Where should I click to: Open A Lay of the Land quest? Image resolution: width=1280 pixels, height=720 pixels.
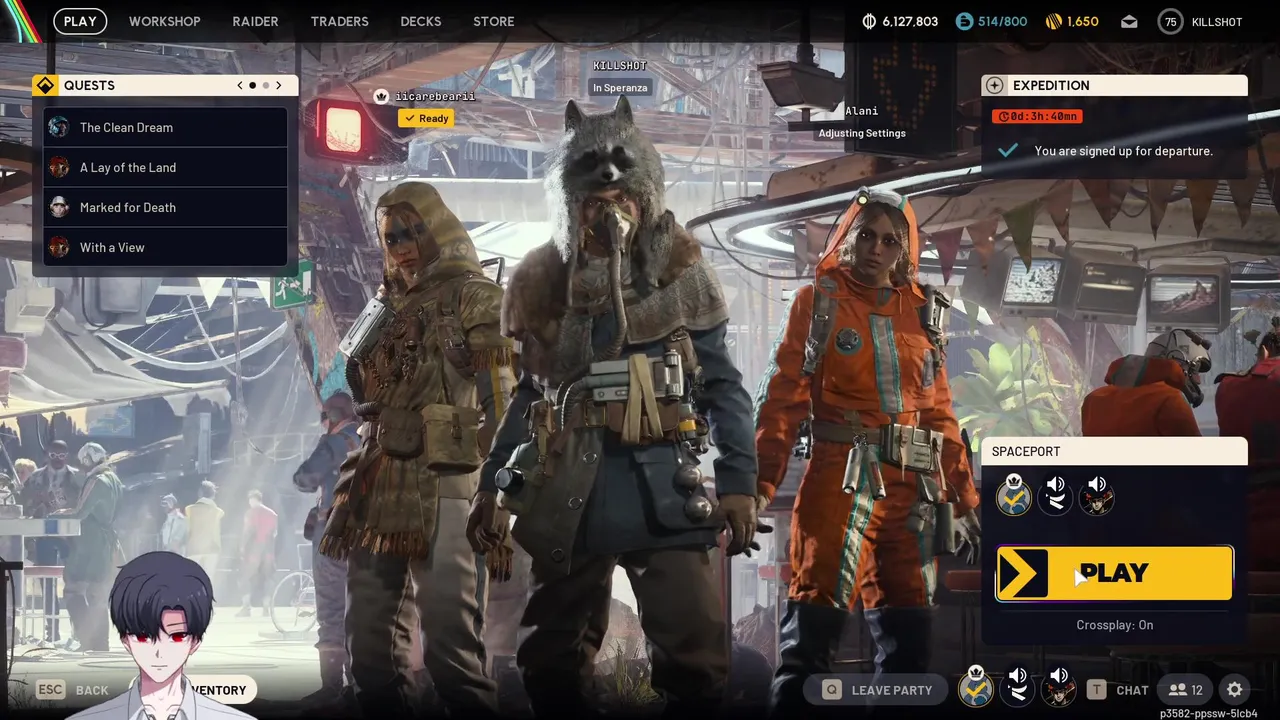click(x=165, y=167)
